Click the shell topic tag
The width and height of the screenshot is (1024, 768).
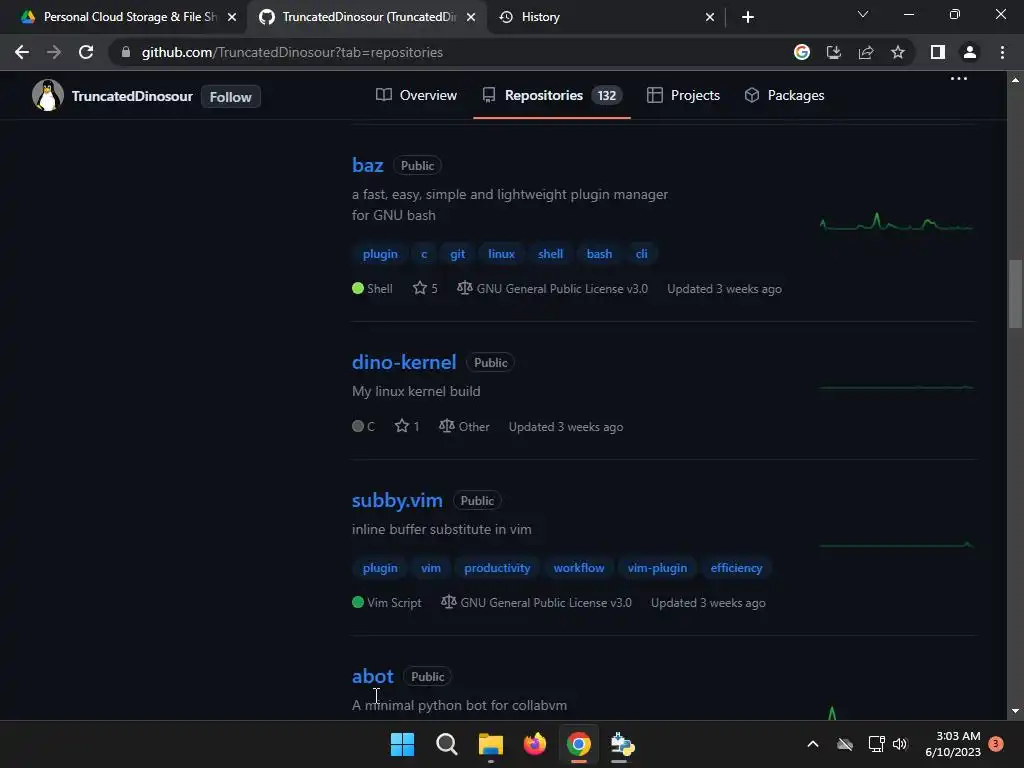pyautogui.click(x=551, y=254)
